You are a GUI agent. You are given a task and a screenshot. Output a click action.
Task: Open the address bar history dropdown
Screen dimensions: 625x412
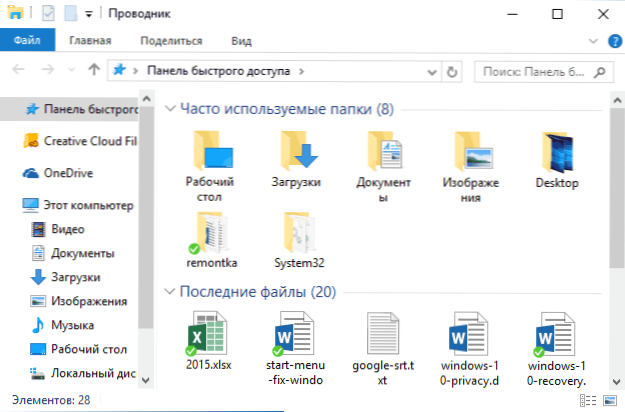pyautogui.click(x=432, y=72)
